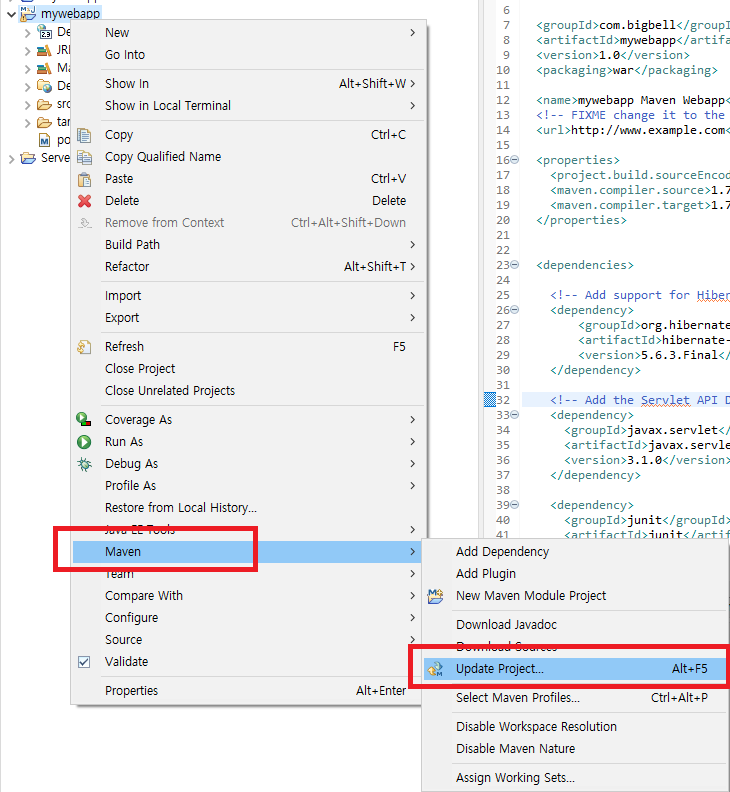The height and width of the screenshot is (792, 730).
Task: Collapse dependency fold at line 39
Action: (x=515, y=505)
